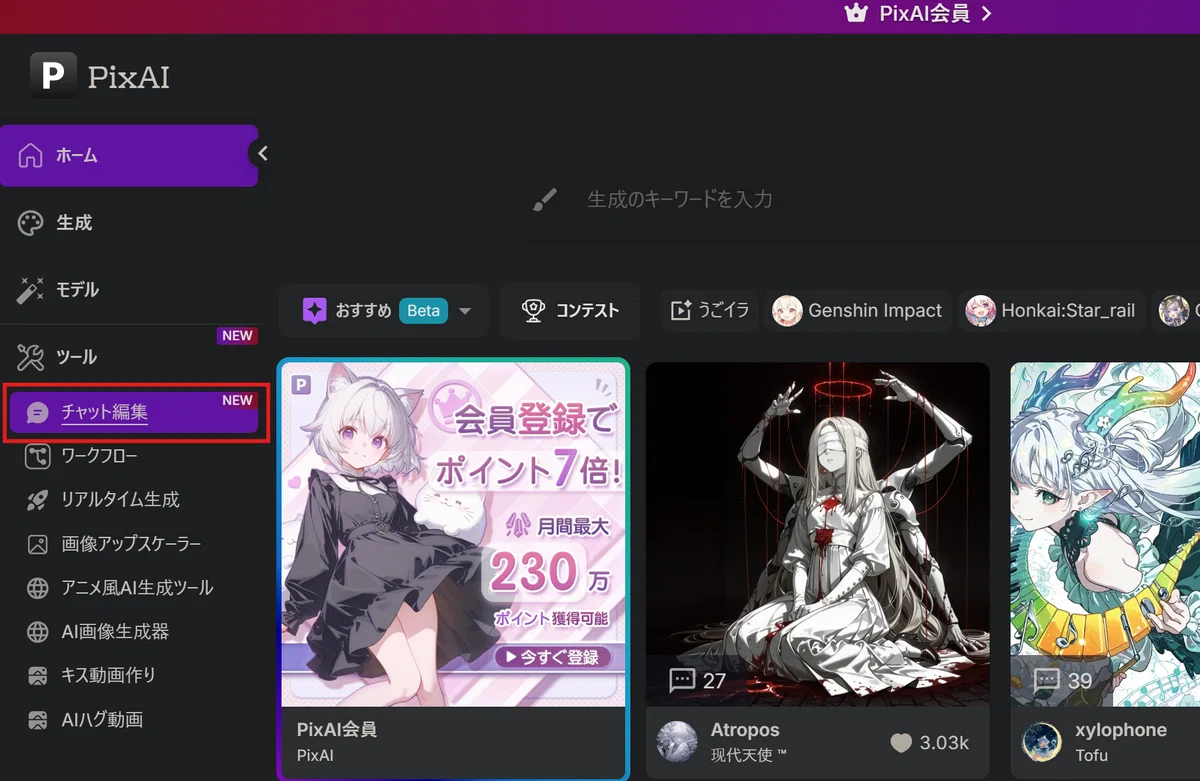Click the palette icon for 生成
Screen dimensions: 1200x781
(x=31, y=223)
